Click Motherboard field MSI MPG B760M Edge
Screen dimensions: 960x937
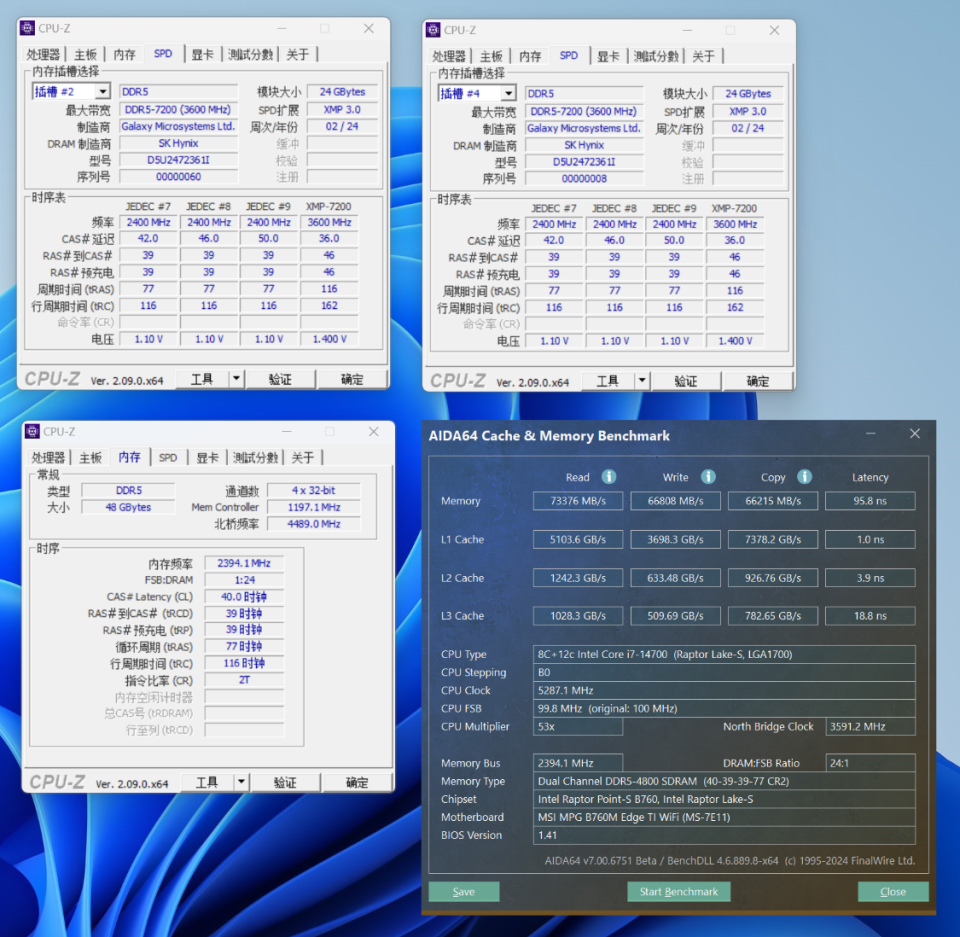[724, 817]
